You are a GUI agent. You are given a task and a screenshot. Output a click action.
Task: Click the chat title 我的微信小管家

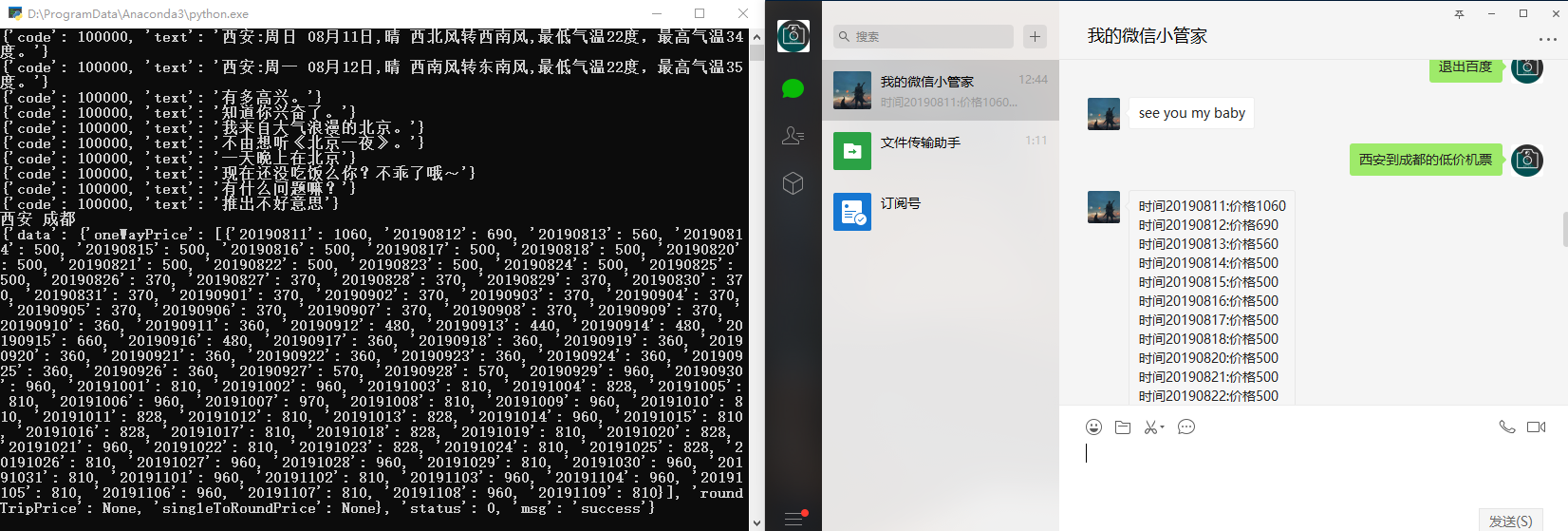click(x=1148, y=36)
